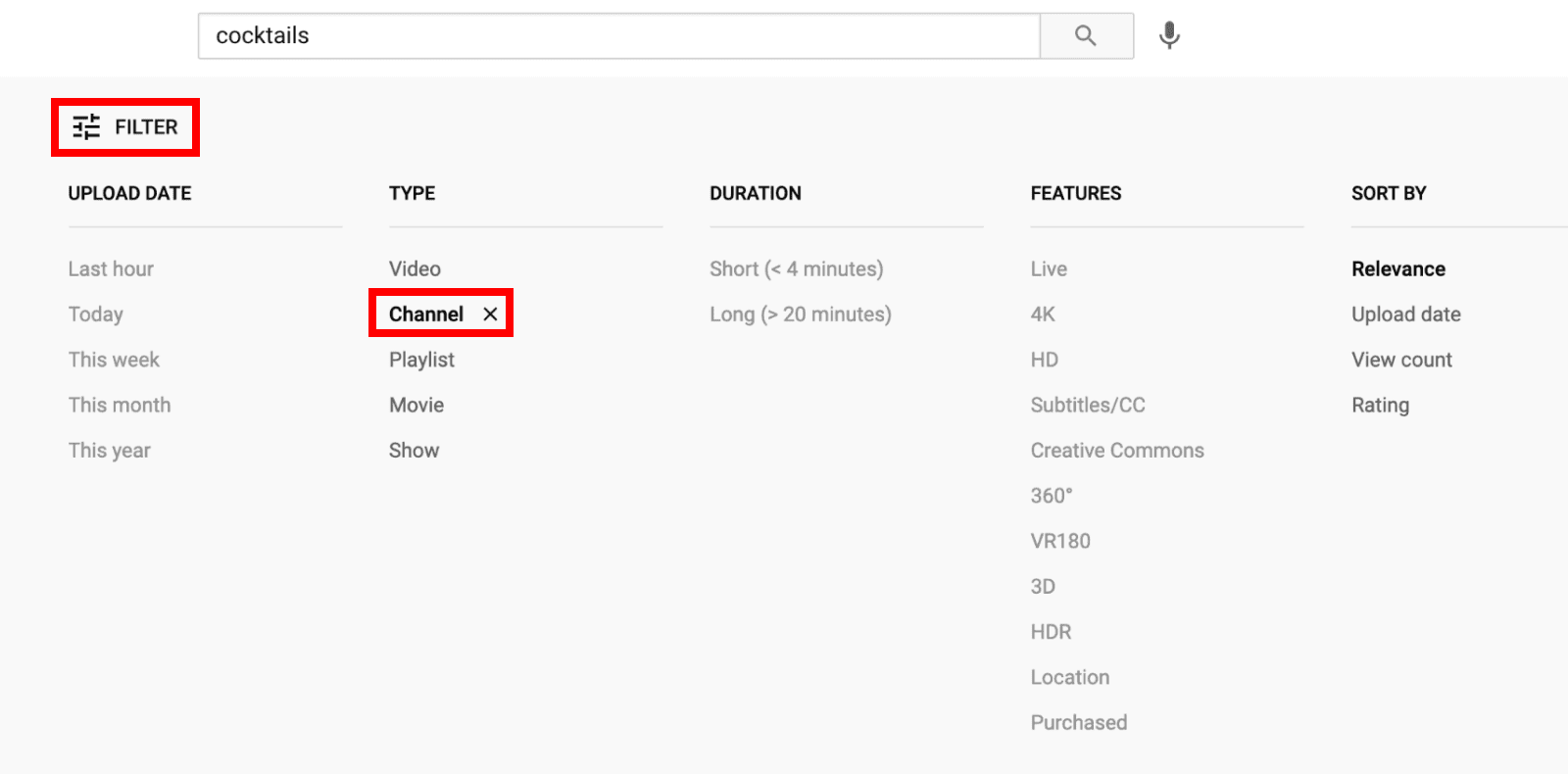Image resolution: width=1568 pixels, height=774 pixels.
Task: Enable the Live feature filter
Action: 1049,269
